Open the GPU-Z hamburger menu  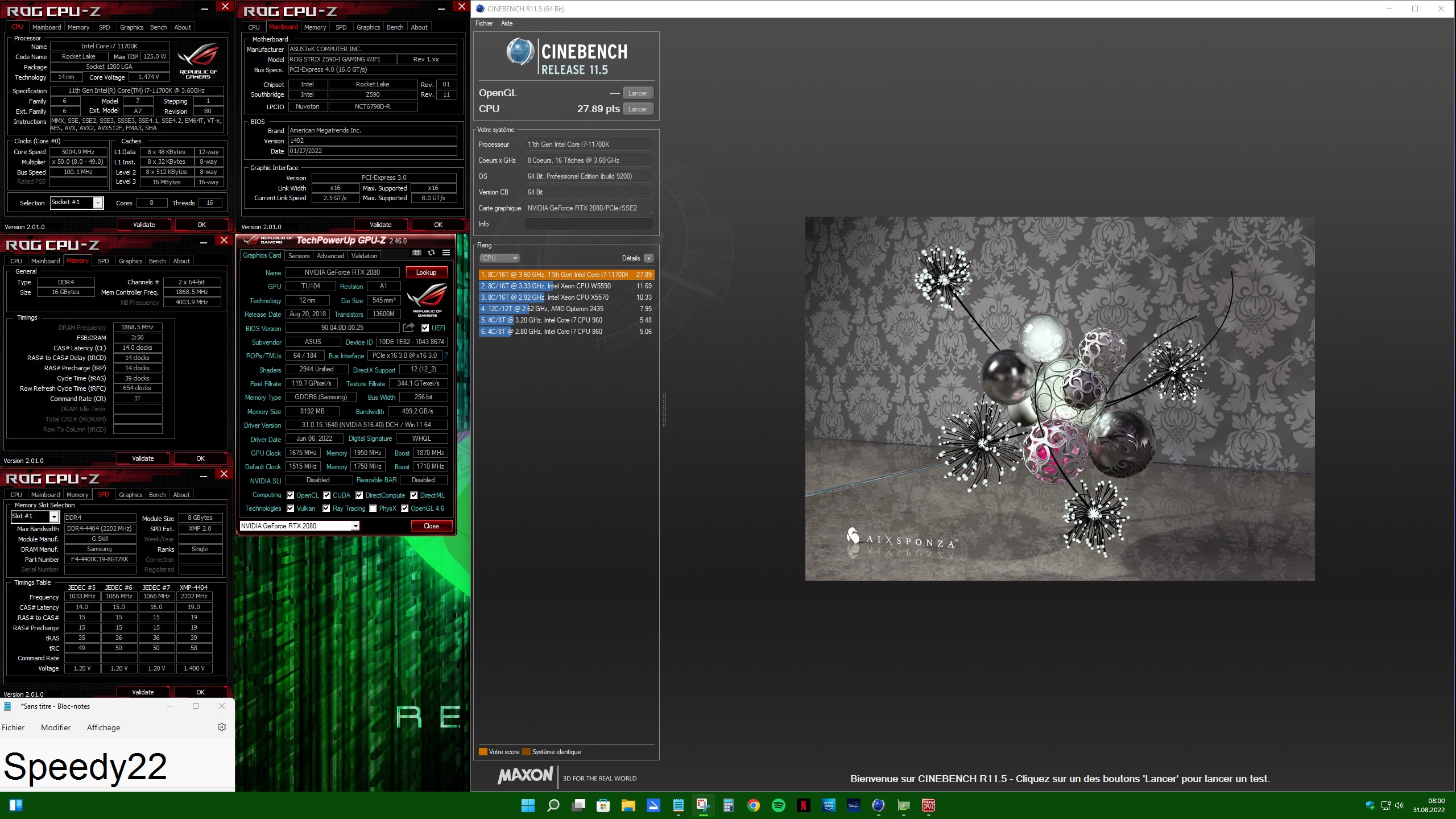[446, 253]
